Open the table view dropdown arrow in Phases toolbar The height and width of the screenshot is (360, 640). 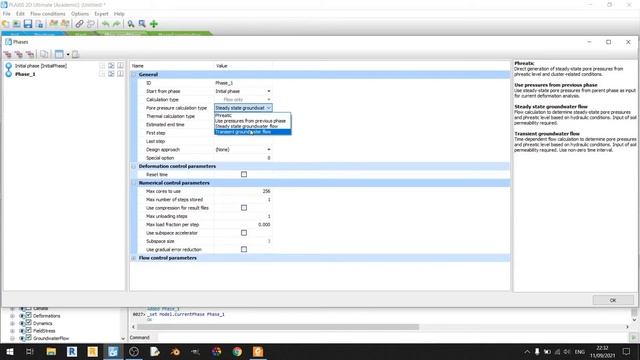coord(68,54)
